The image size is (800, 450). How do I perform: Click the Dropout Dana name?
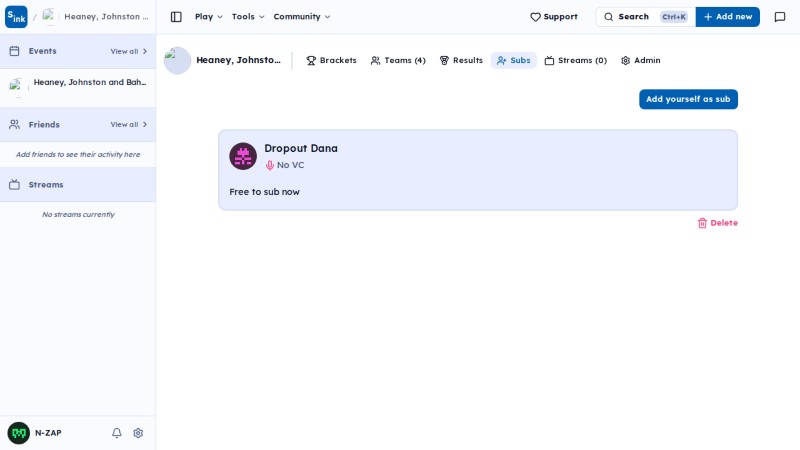point(301,148)
